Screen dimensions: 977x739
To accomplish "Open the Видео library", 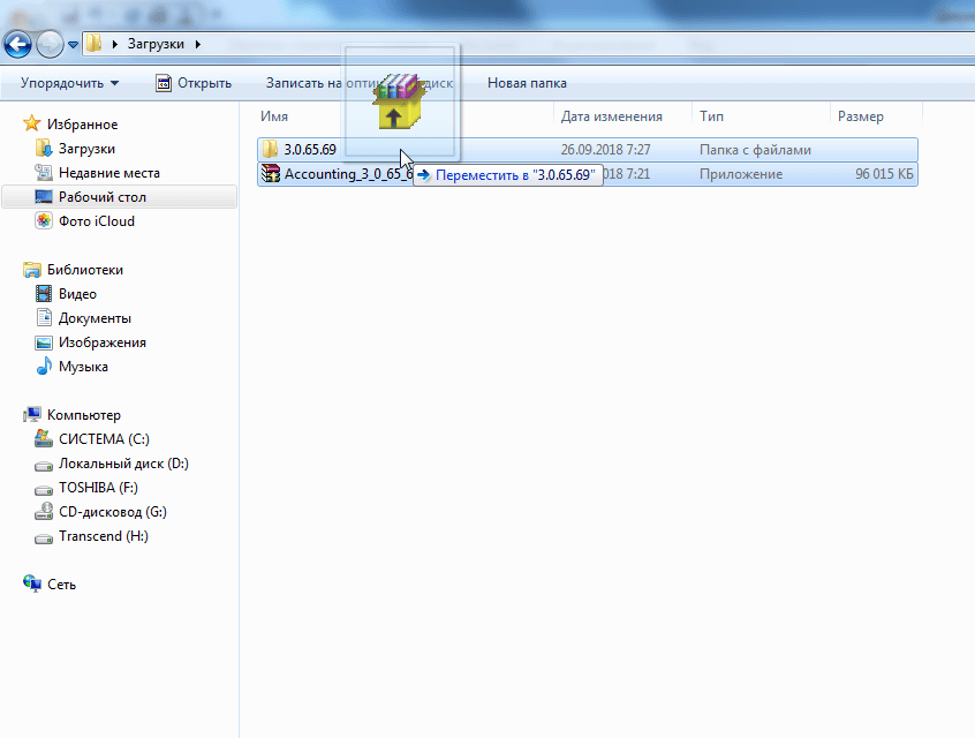I will (x=77, y=294).
